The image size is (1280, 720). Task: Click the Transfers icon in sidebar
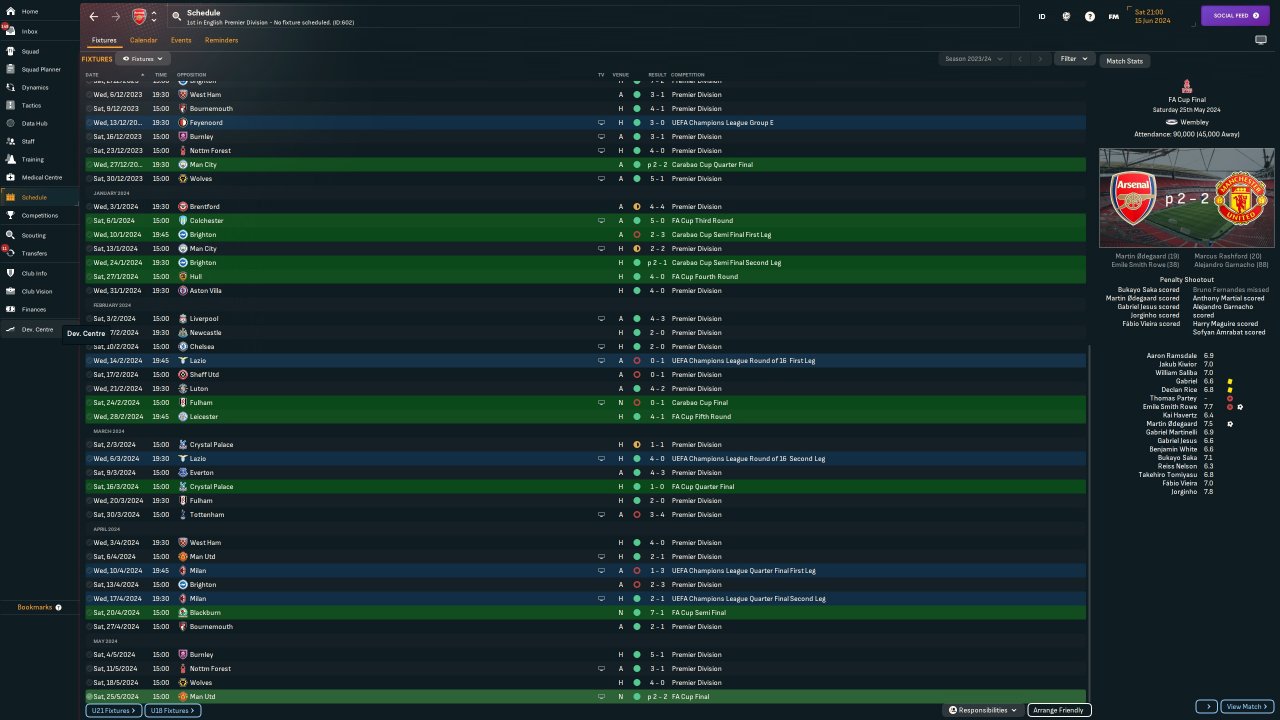coord(10,253)
